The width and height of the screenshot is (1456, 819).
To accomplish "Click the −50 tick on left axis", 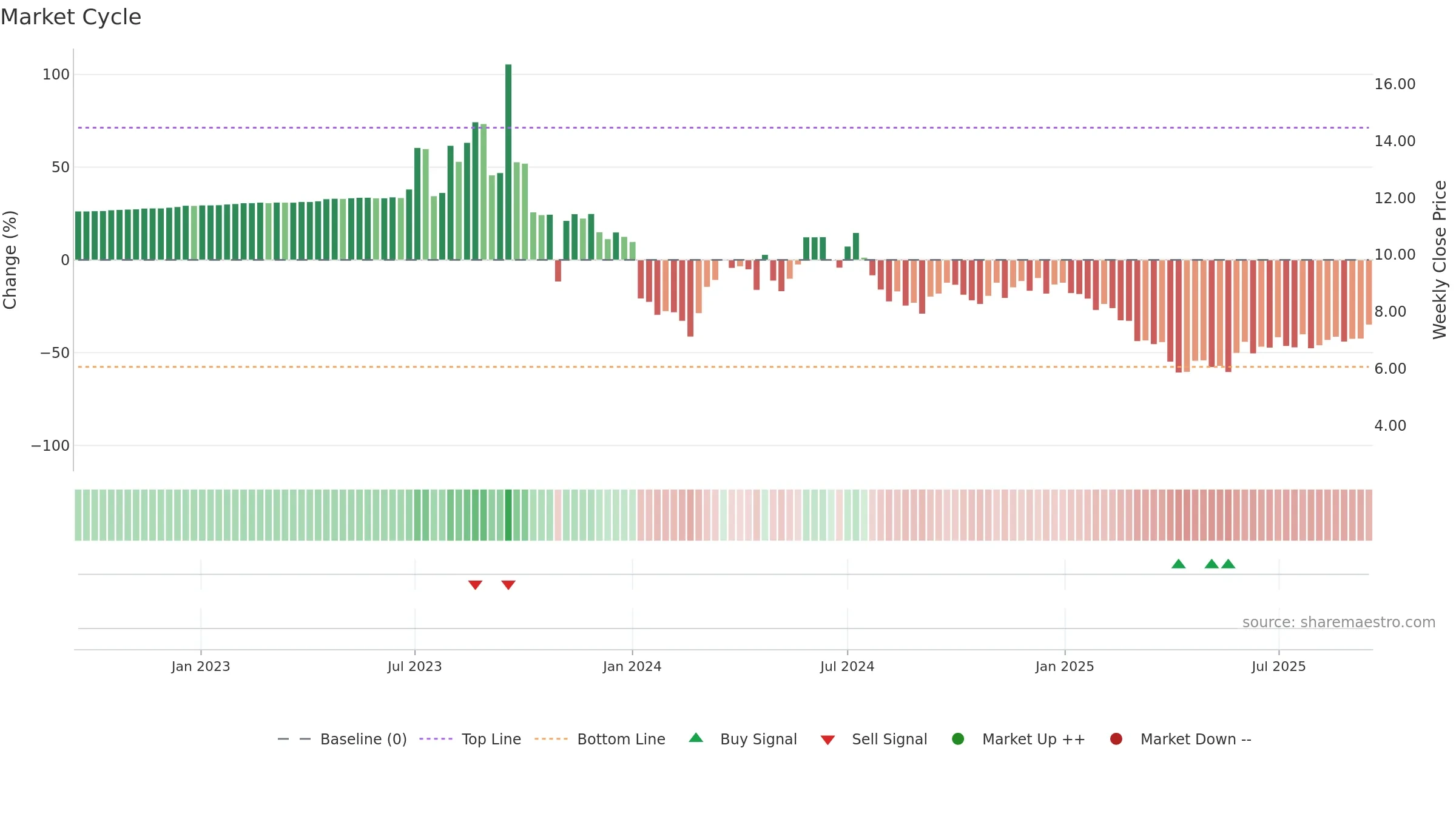I will point(55,353).
